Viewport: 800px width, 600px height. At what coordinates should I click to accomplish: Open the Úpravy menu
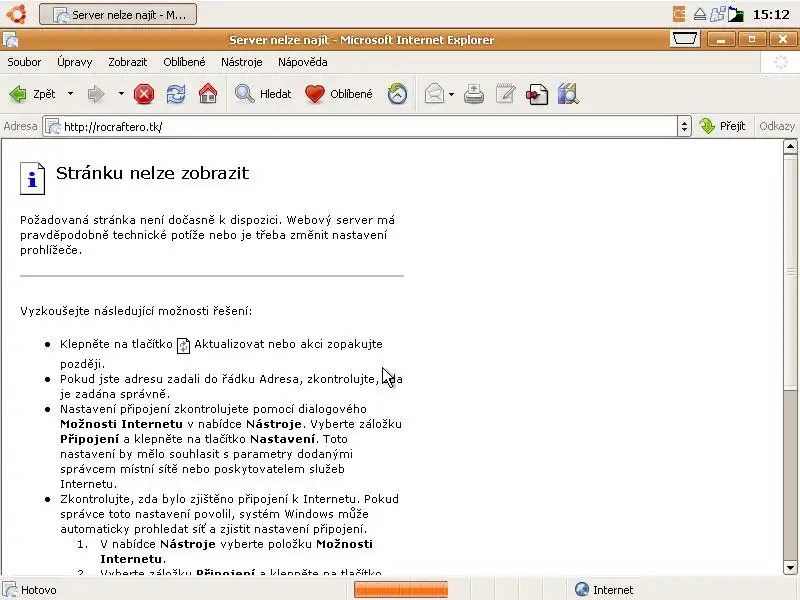coord(74,62)
